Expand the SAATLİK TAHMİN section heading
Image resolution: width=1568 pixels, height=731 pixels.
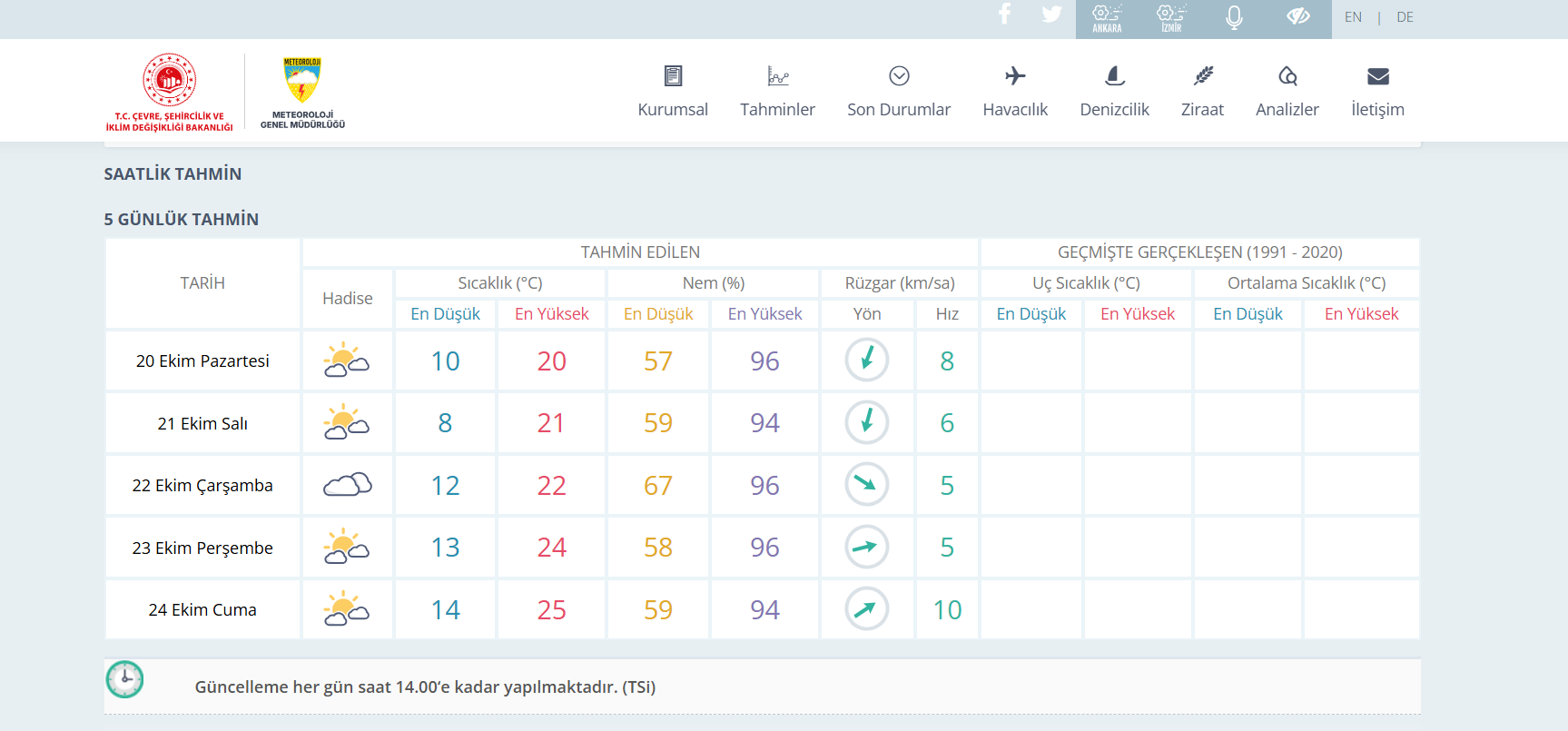(x=173, y=174)
